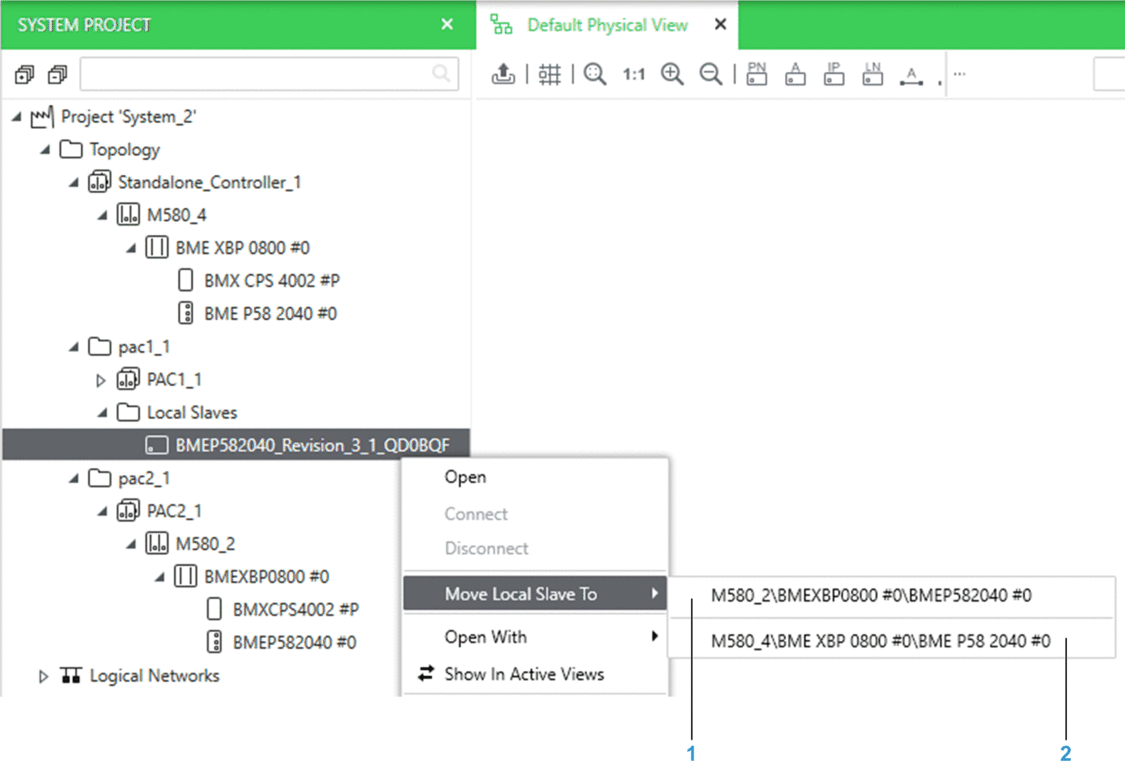Toggle the grid icon in the toolbar
This screenshot has height=767, width=1125.
550,74
